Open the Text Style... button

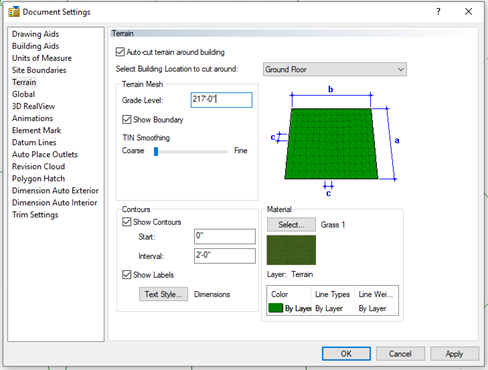coord(163,294)
